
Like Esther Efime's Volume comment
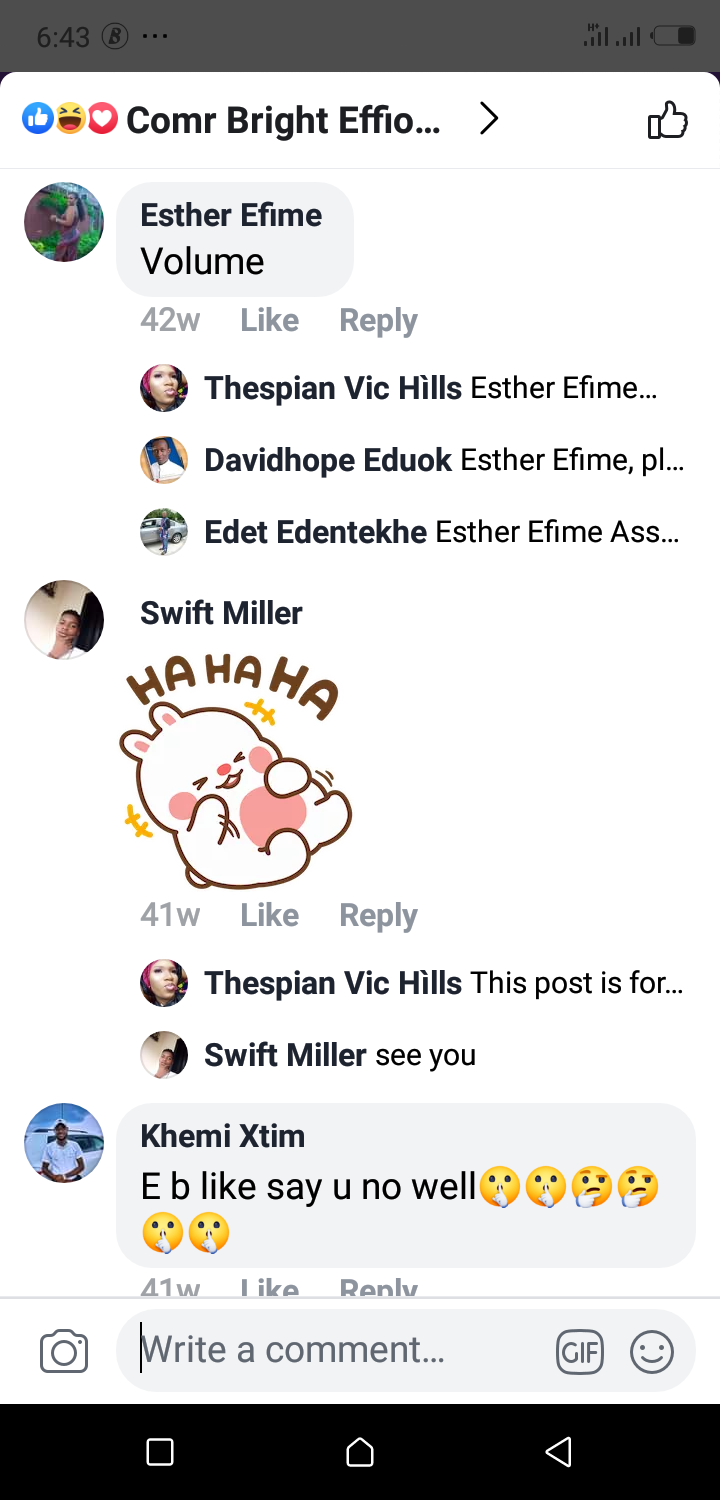269,320
